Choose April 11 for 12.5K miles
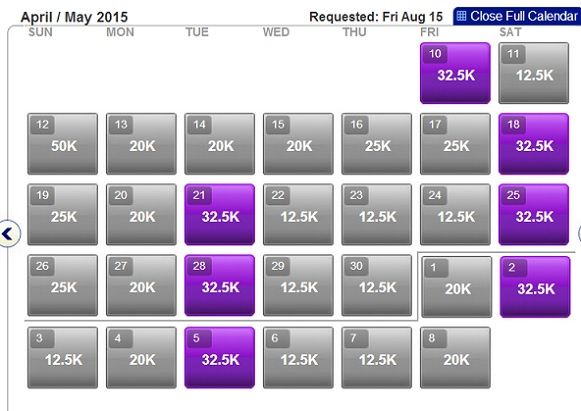Viewport: 581px width, 411px height. click(x=534, y=73)
